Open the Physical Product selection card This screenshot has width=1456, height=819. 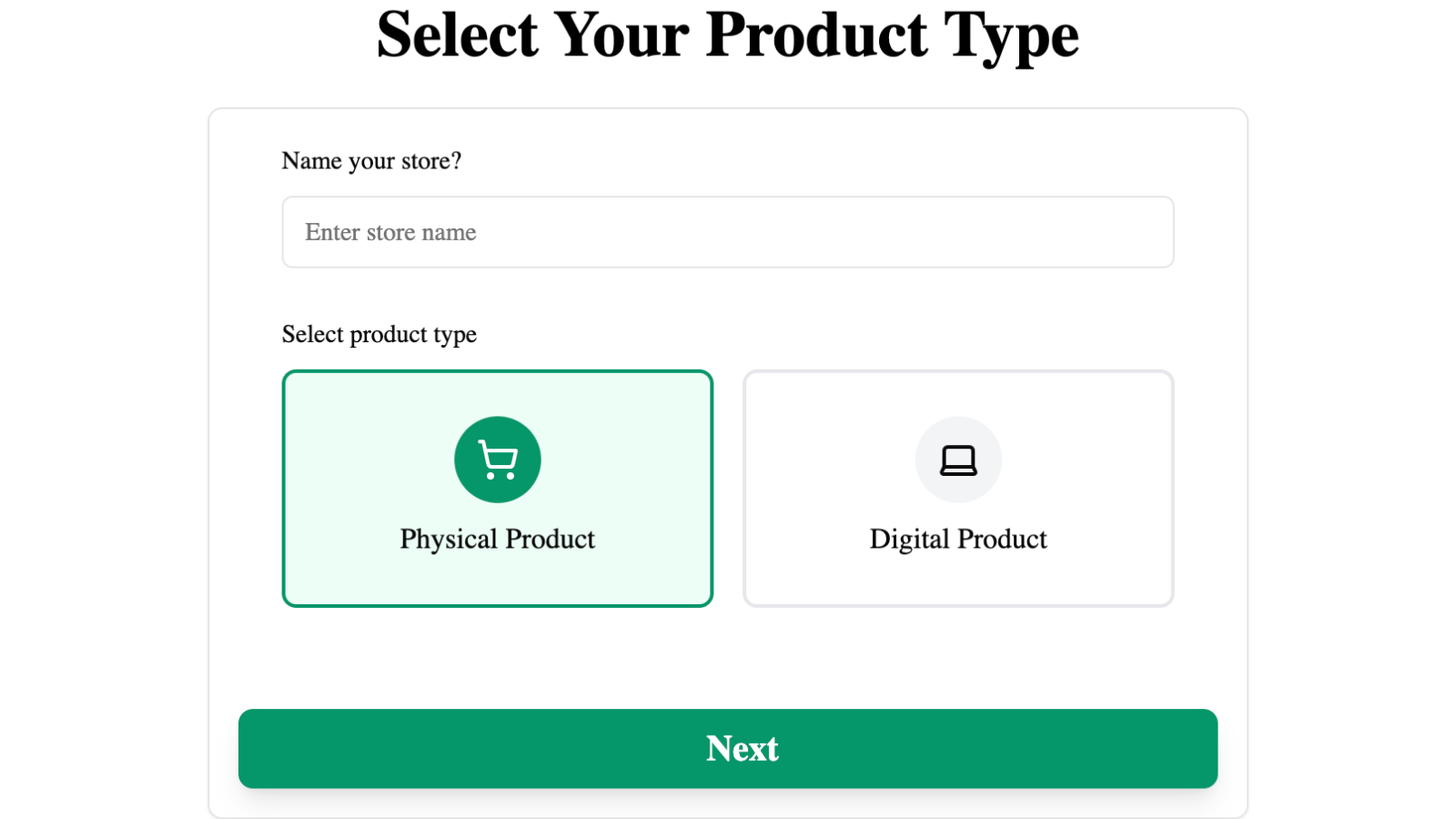pyautogui.click(x=498, y=489)
